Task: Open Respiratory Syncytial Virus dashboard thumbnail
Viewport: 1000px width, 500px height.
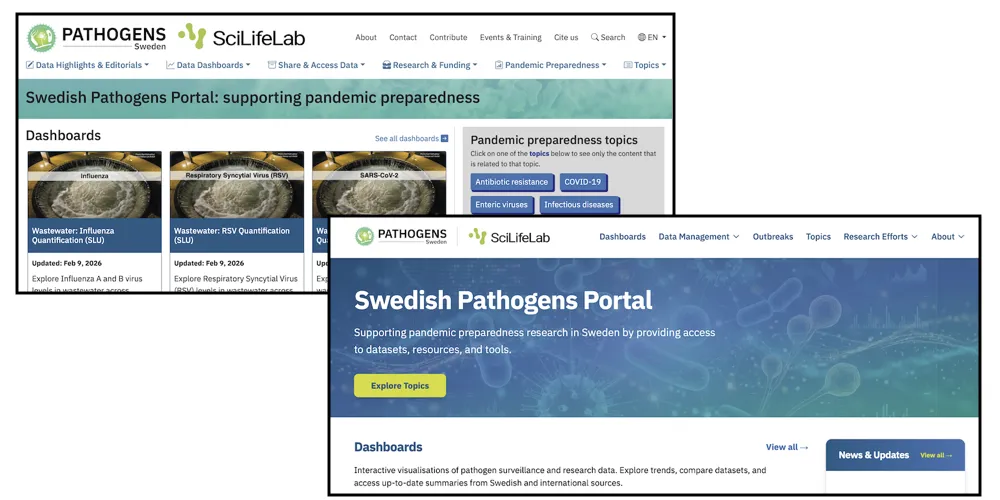Action: 237,185
